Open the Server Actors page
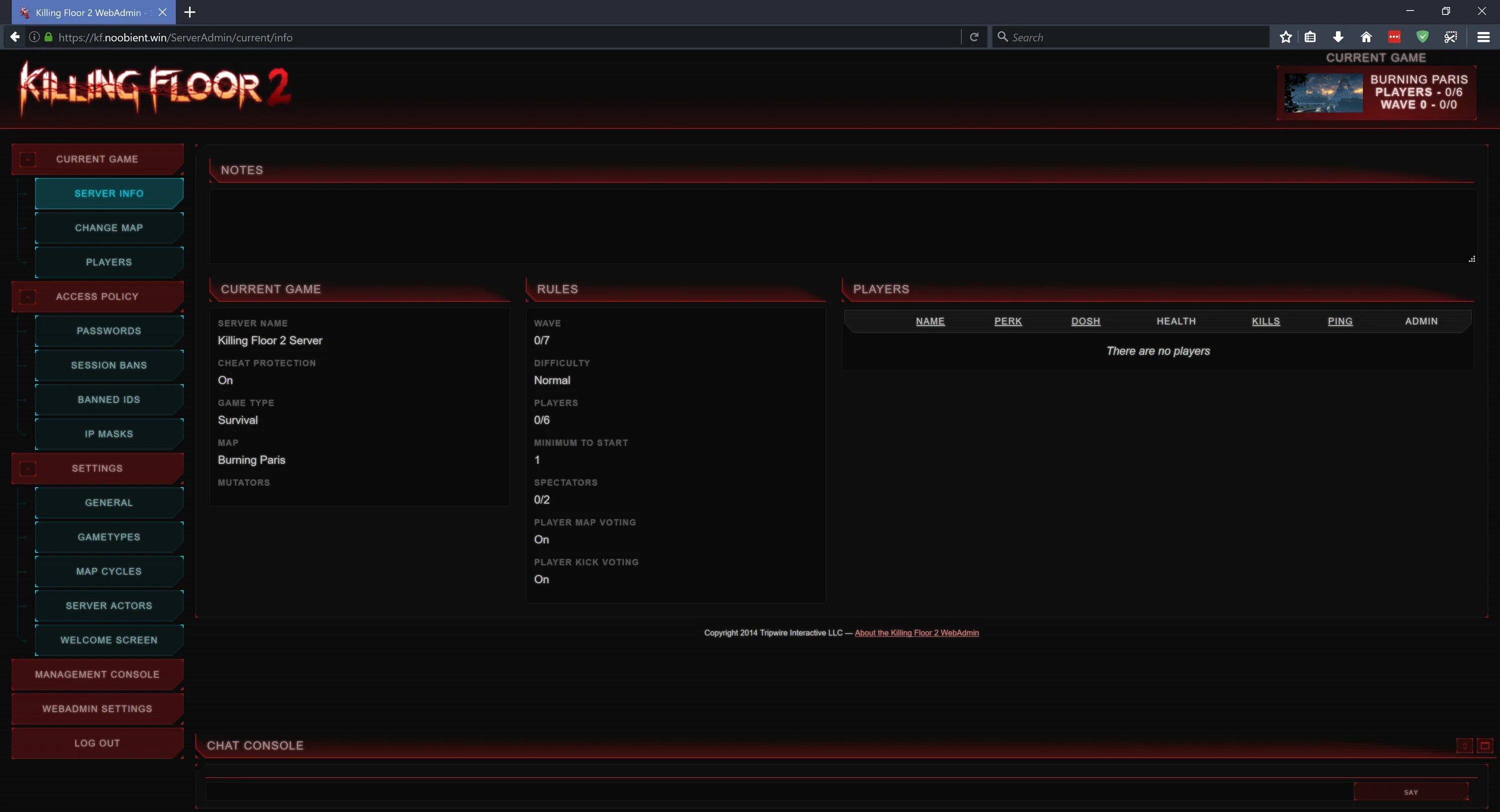The height and width of the screenshot is (812, 1500). click(109, 605)
